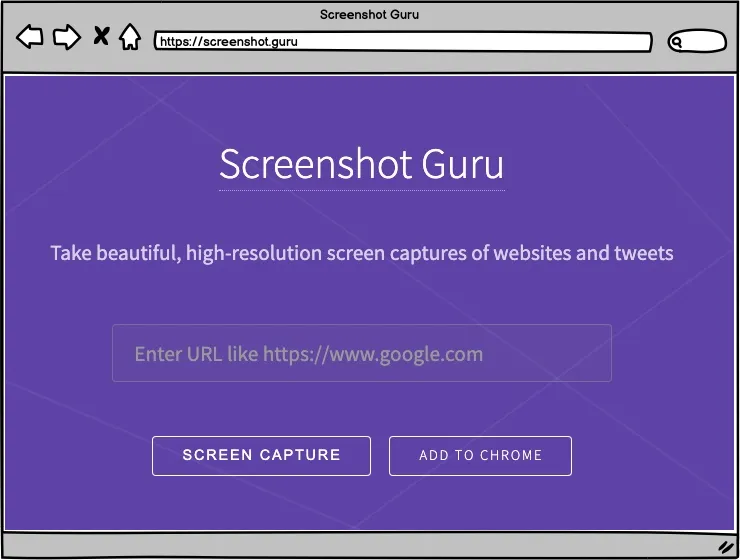Select the https://screenshot.guru address bar
Image resolution: width=740 pixels, height=560 pixels.
point(403,42)
